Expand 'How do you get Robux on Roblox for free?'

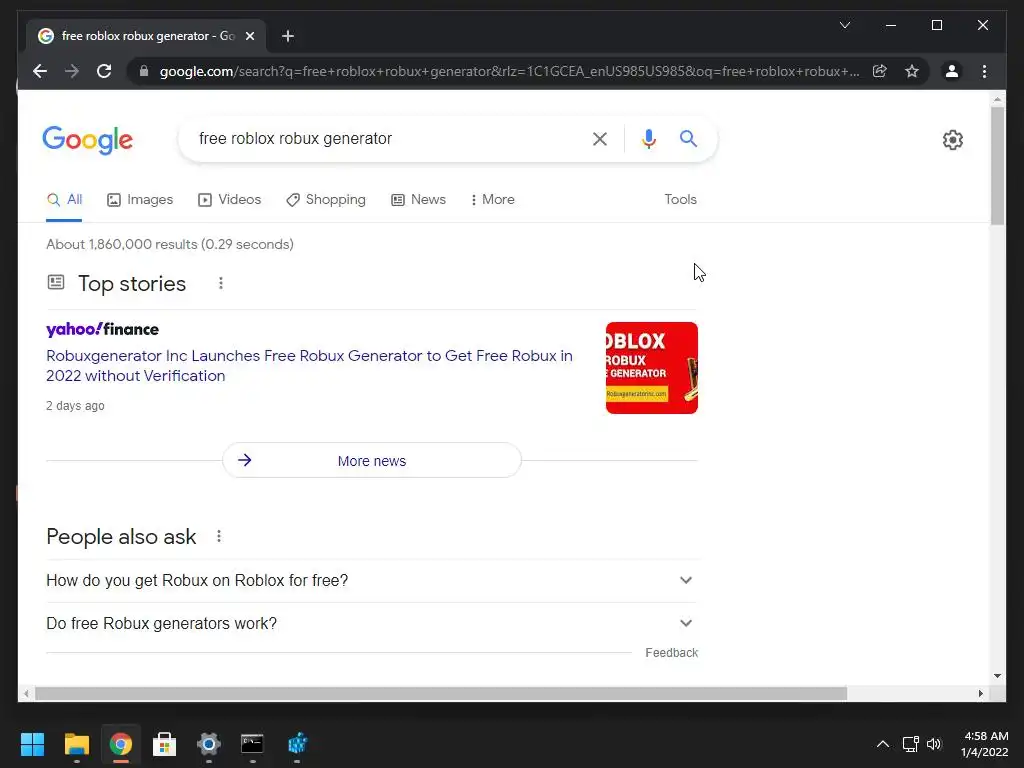tap(372, 581)
